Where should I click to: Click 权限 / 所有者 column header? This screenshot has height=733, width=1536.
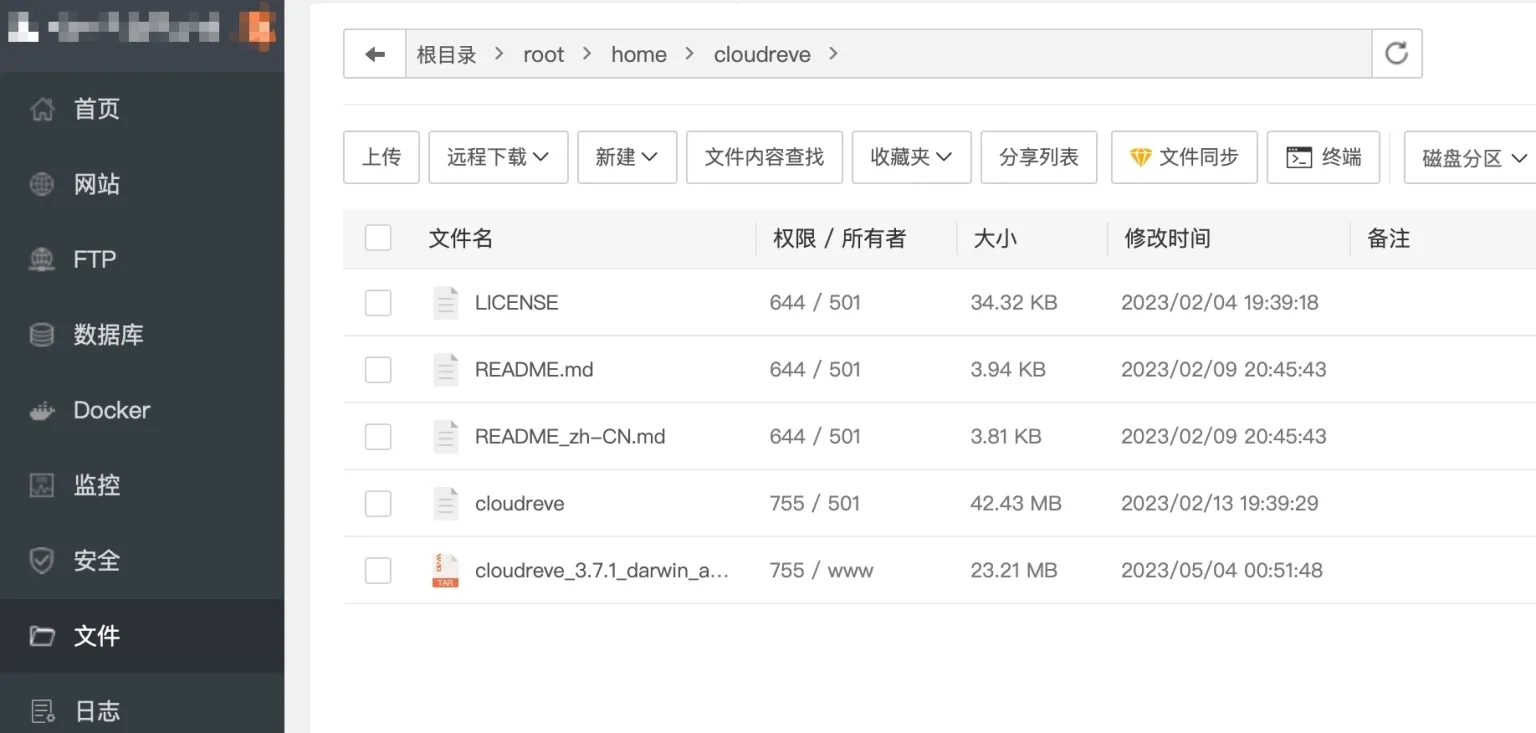click(x=839, y=238)
